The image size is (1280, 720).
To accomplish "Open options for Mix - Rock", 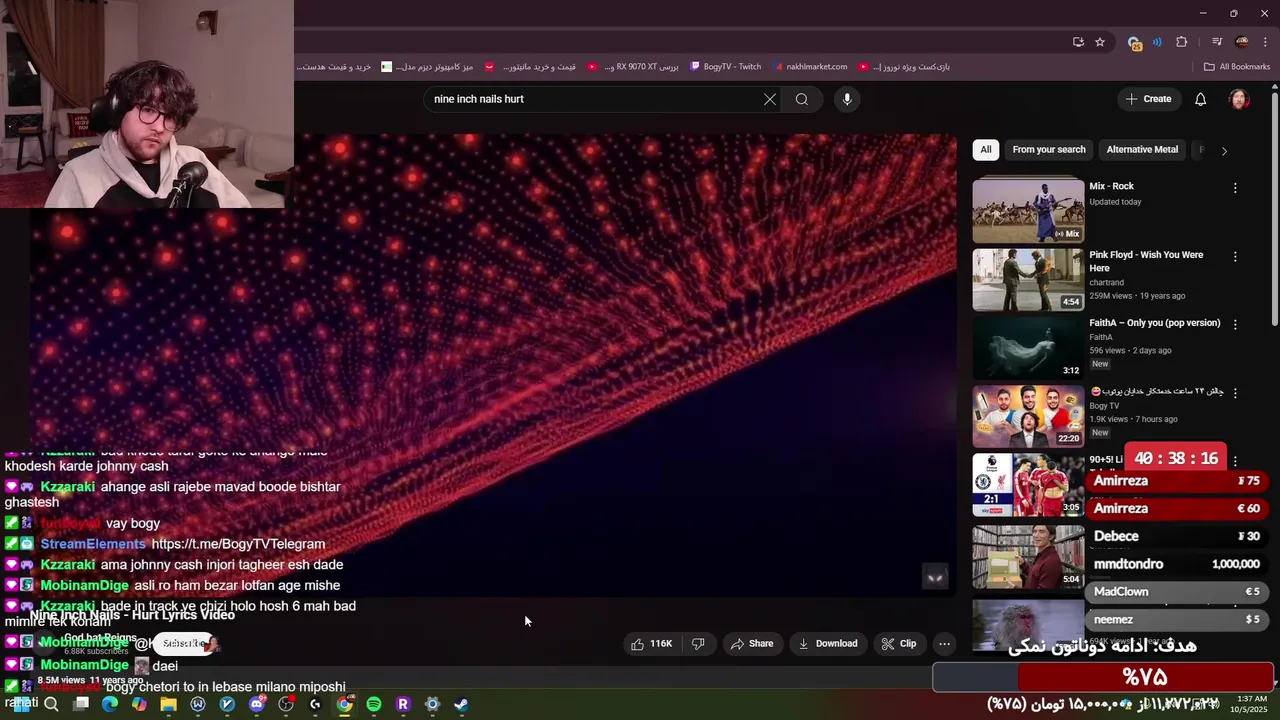I will tap(1235, 188).
